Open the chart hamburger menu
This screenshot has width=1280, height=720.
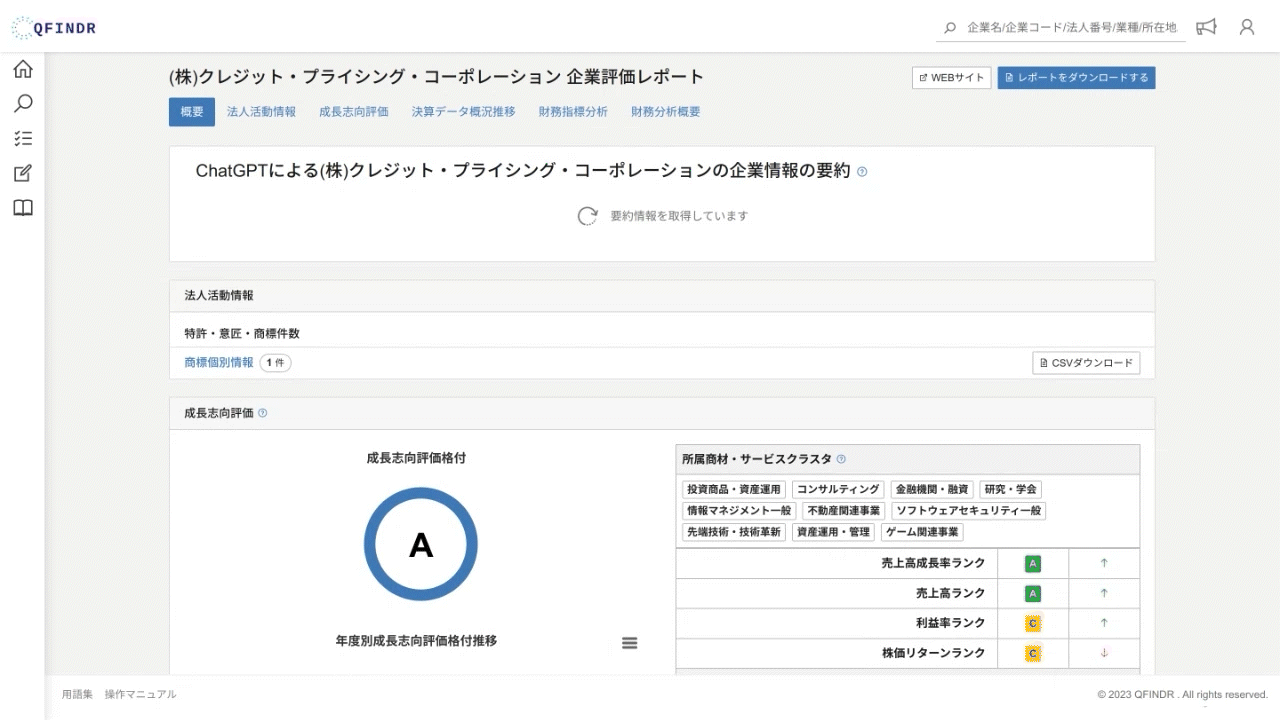[x=630, y=643]
